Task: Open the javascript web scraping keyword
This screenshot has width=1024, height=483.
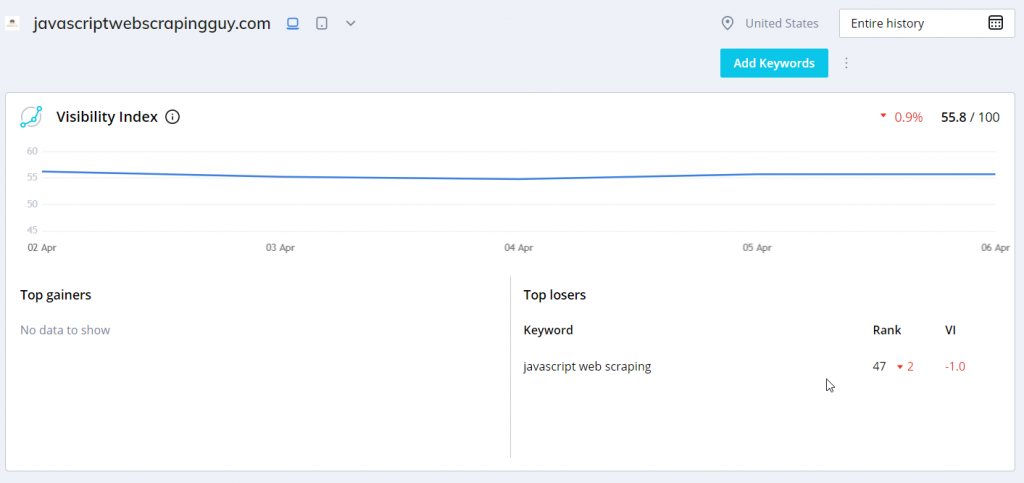Action: pyautogui.click(x=587, y=366)
